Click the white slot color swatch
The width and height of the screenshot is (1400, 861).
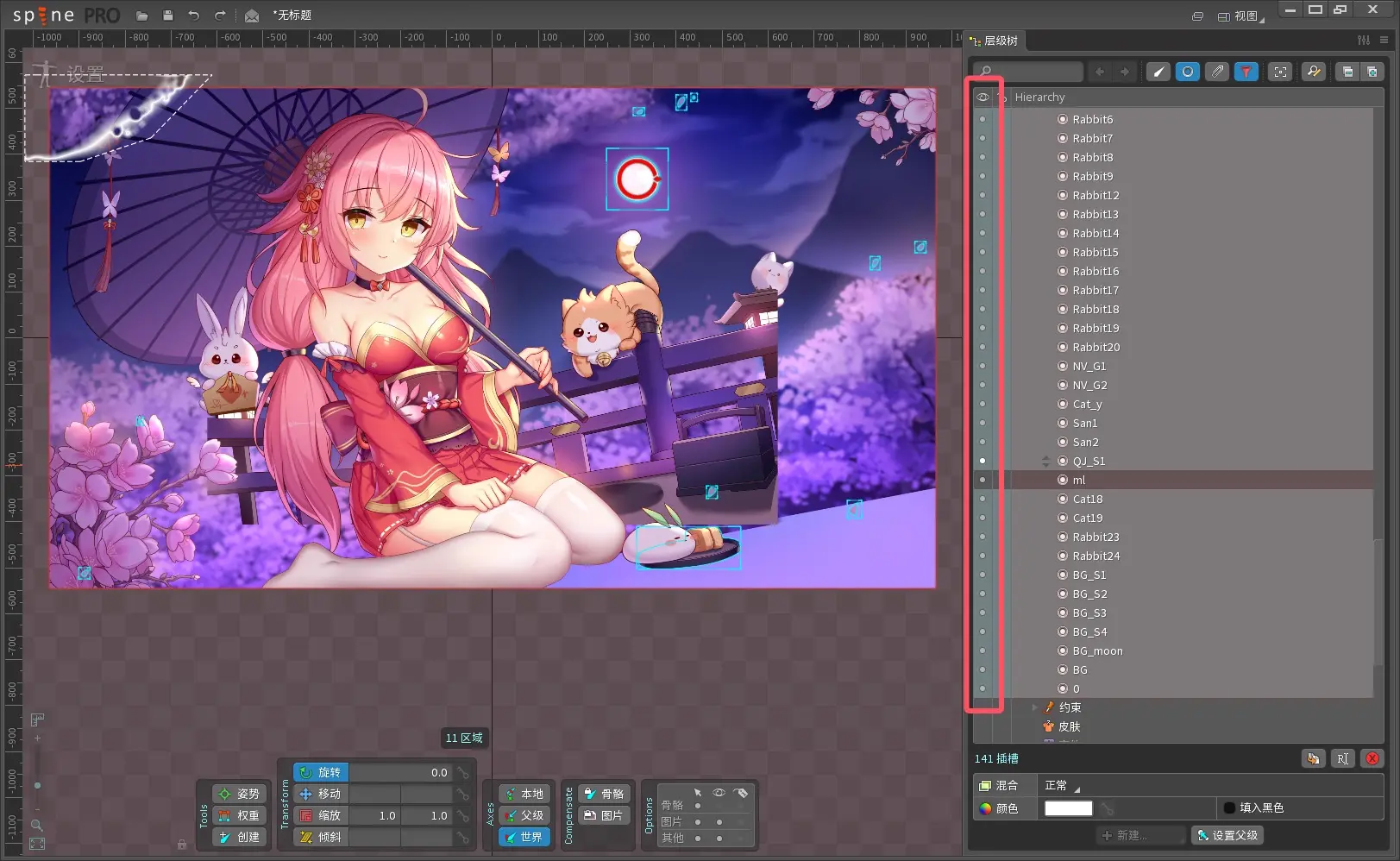coord(1068,808)
